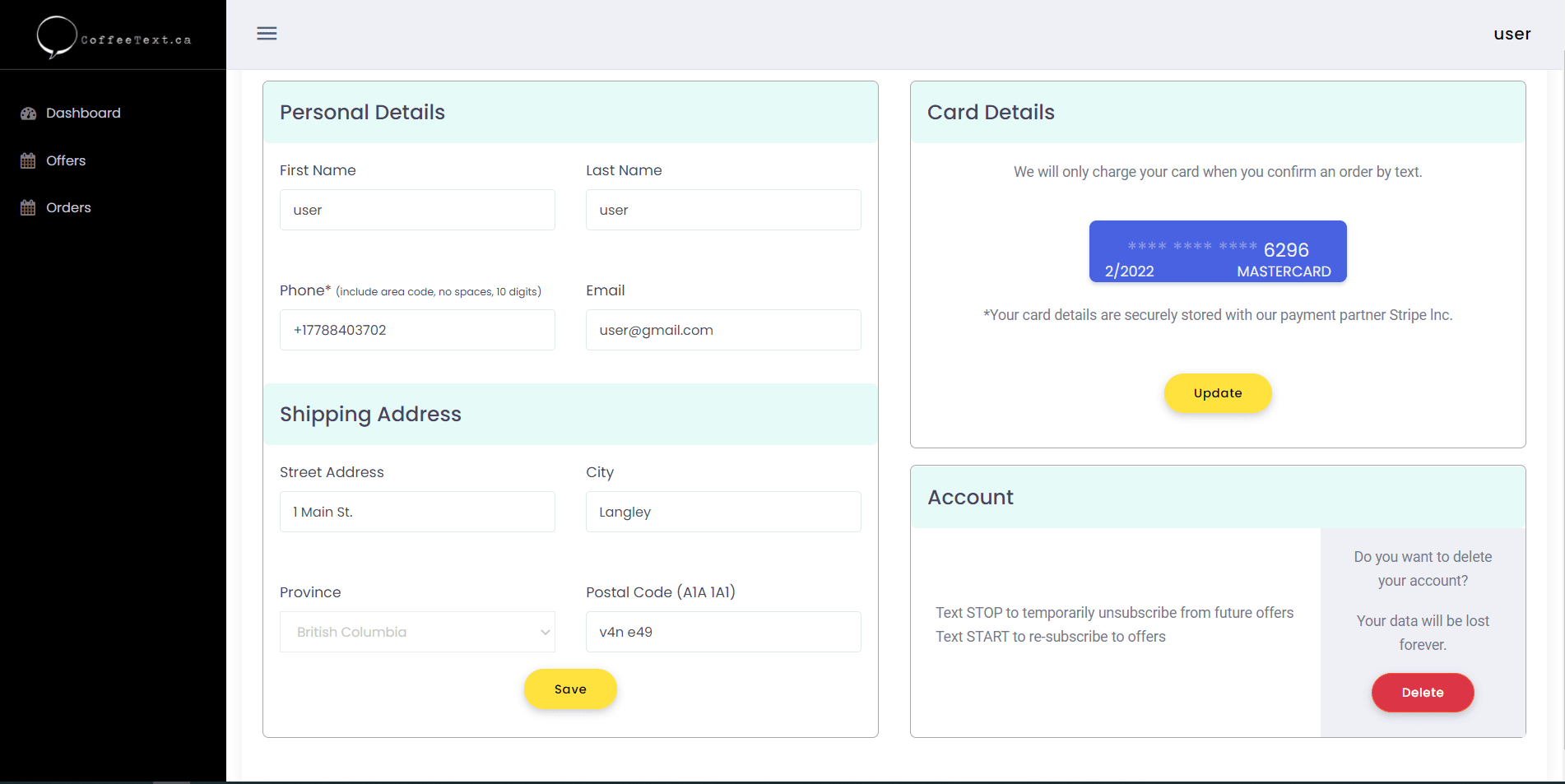Click the Postal Code field
This screenshot has height=784, width=1565.
click(722, 632)
